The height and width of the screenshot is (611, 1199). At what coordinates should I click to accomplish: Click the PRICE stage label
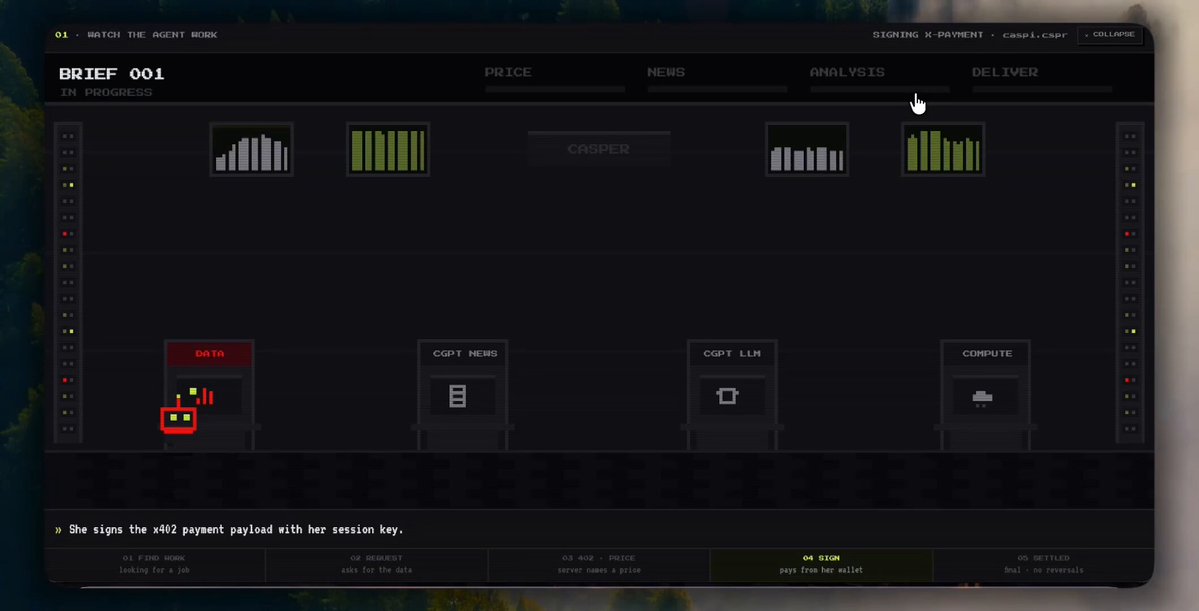[x=508, y=72]
